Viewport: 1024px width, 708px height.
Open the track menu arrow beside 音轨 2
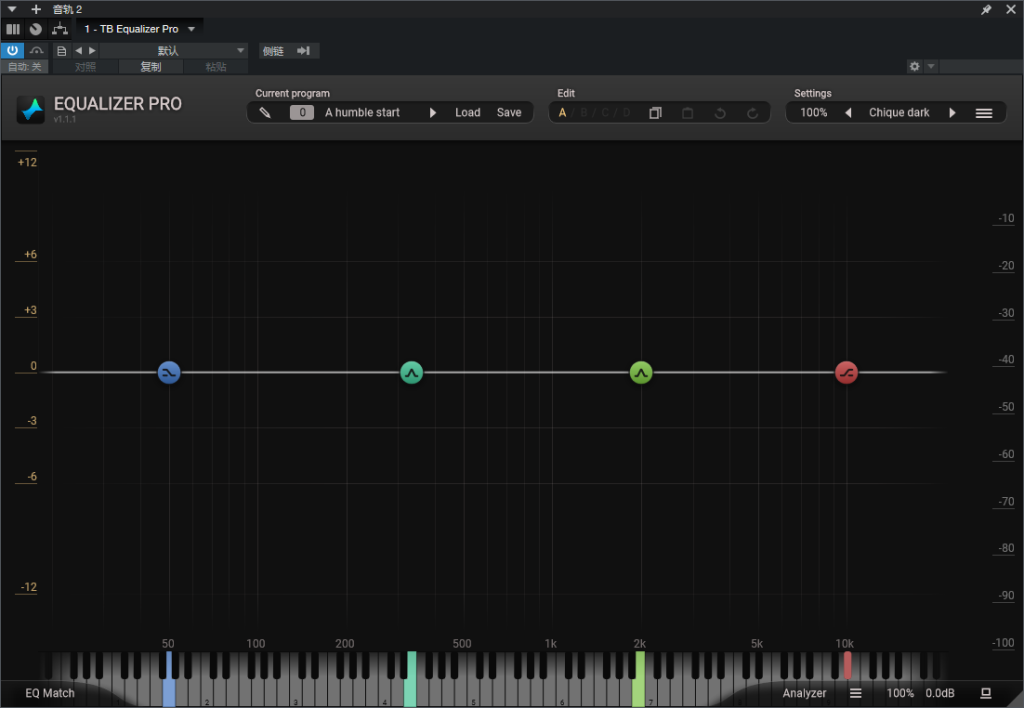[12, 9]
